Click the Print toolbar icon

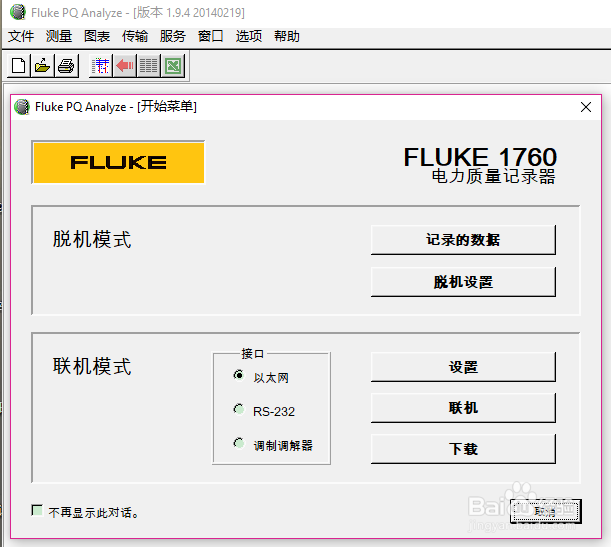point(66,65)
